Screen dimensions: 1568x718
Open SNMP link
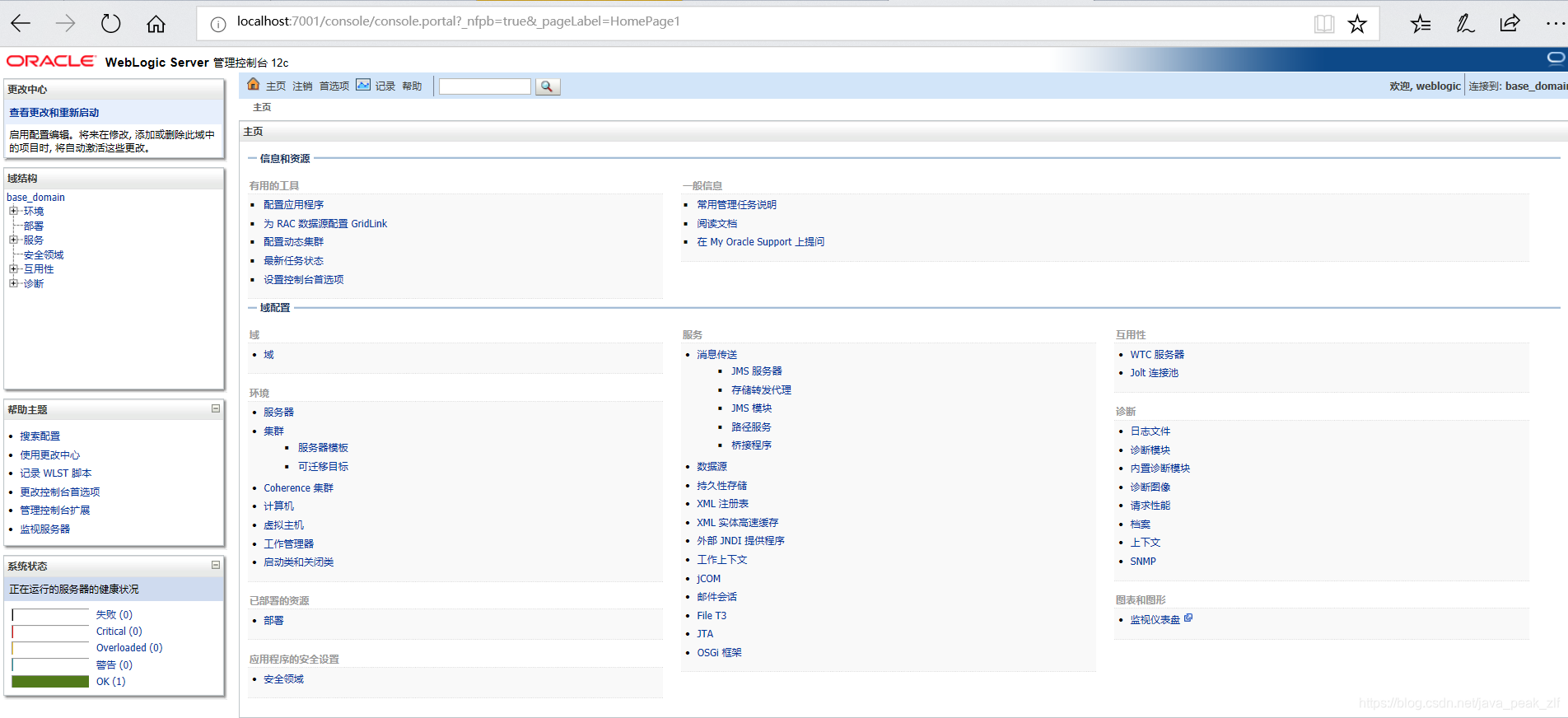coord(1143,561)
